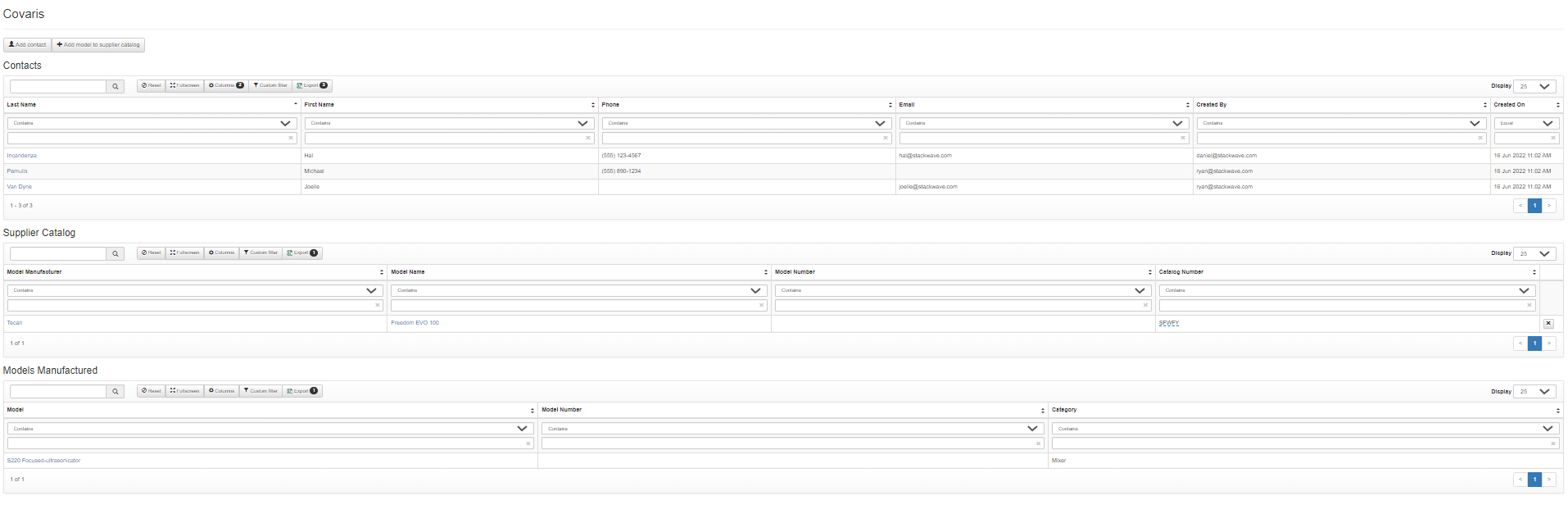Go to page 1 in Contacts pagination
The width and height of the screenshot is (1568, 505).
(1534, 206)
